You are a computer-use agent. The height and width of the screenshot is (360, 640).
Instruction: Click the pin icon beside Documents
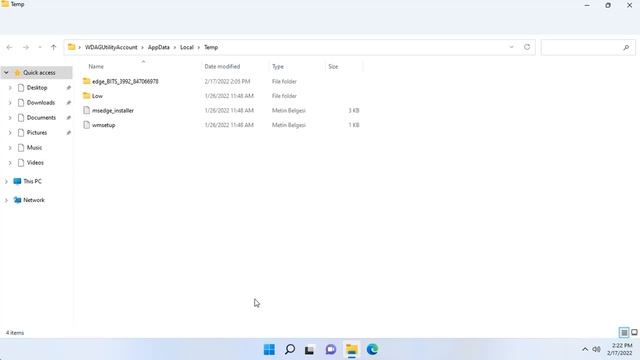pos(69,118)
